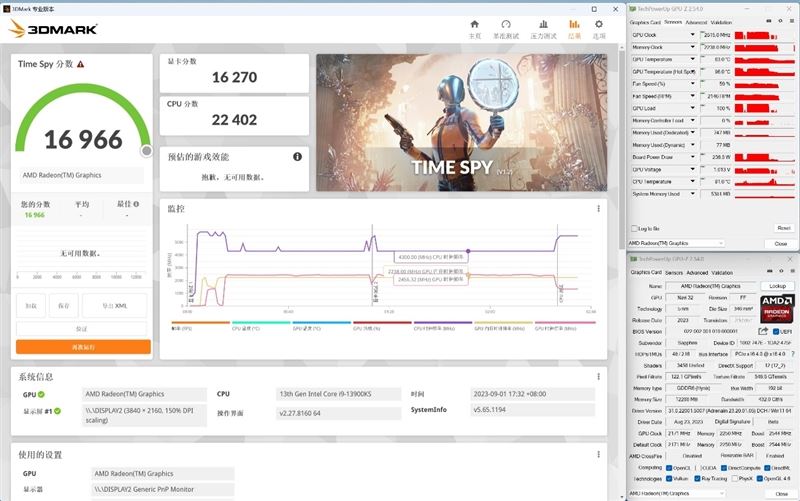800x501 pixels.
Task: Click the orange run again button
Action: (x=83, y=347)
